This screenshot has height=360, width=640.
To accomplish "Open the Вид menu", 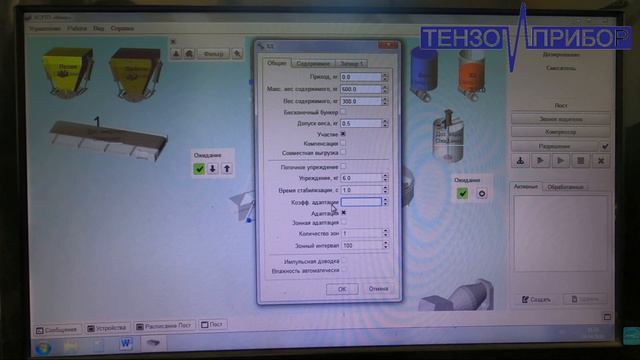I will [x=99, y=29].
